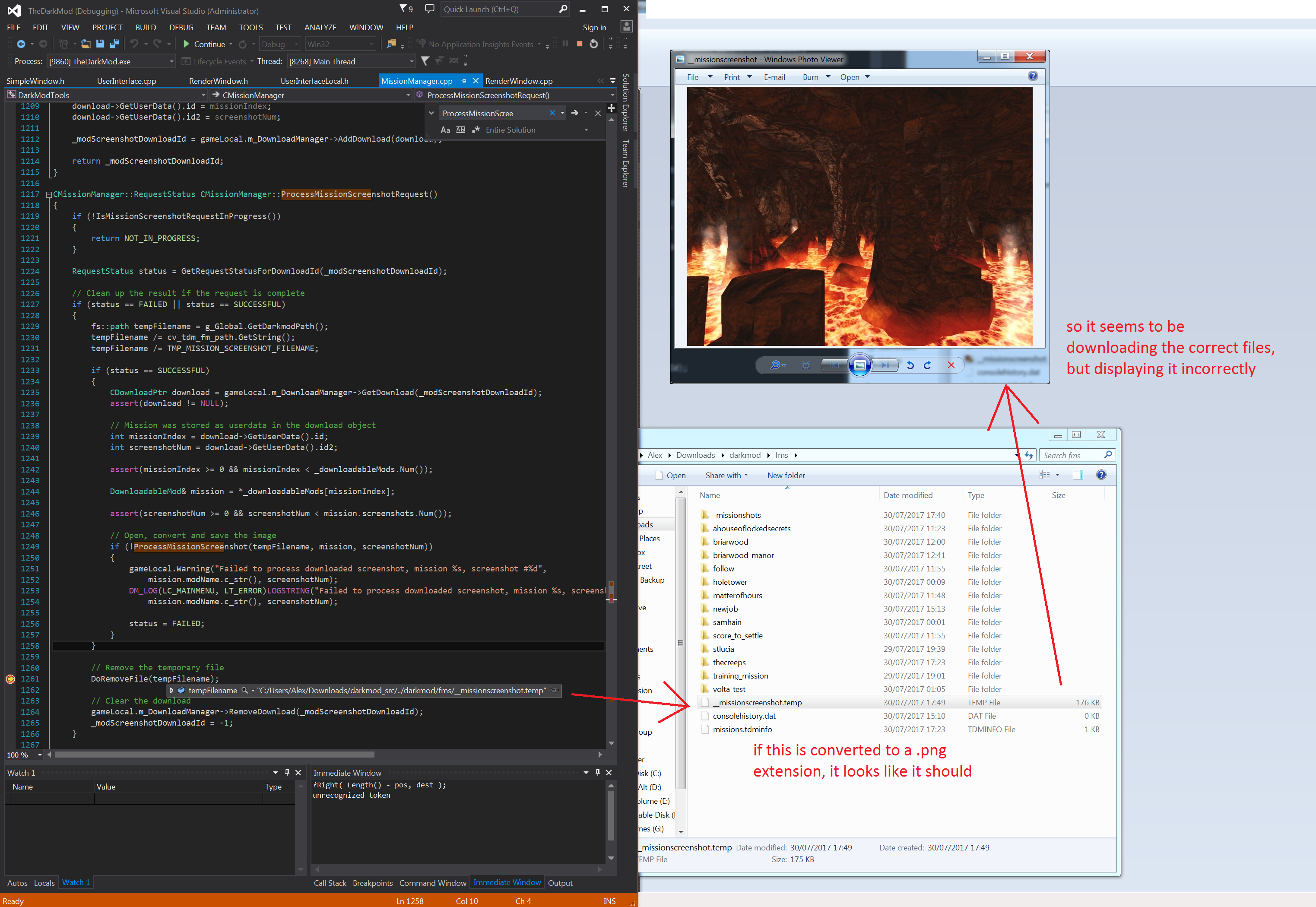
Task: Toggle Match Case in the find box
Action: 445,130
